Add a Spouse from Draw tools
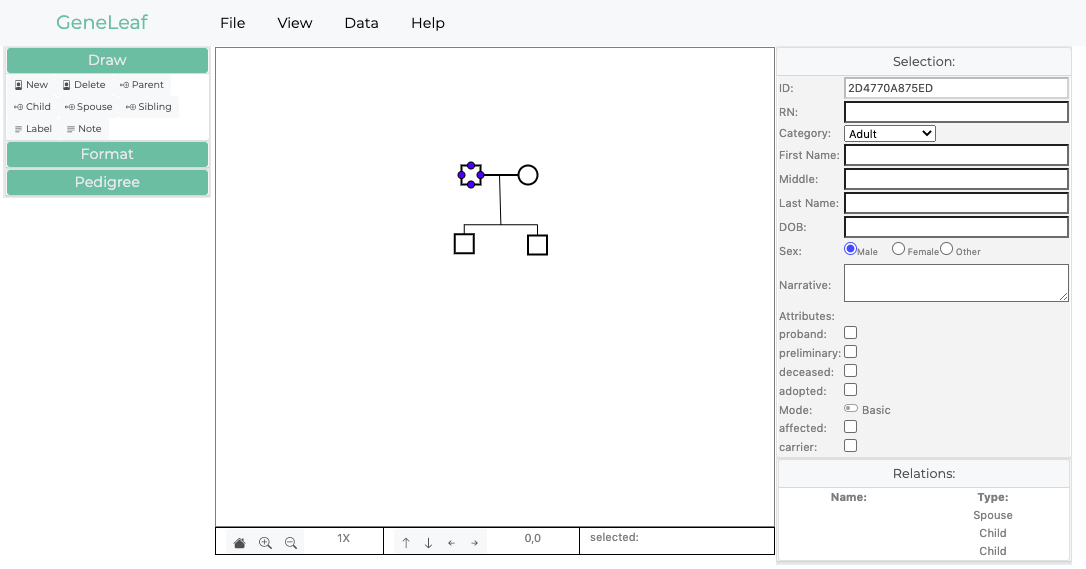Viewport: 1086px width, 569px height. click(x=89, y=107)
